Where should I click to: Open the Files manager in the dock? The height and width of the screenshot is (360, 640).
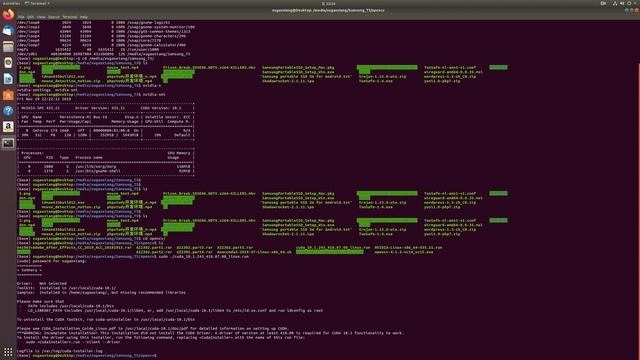(x=8, y=47)
